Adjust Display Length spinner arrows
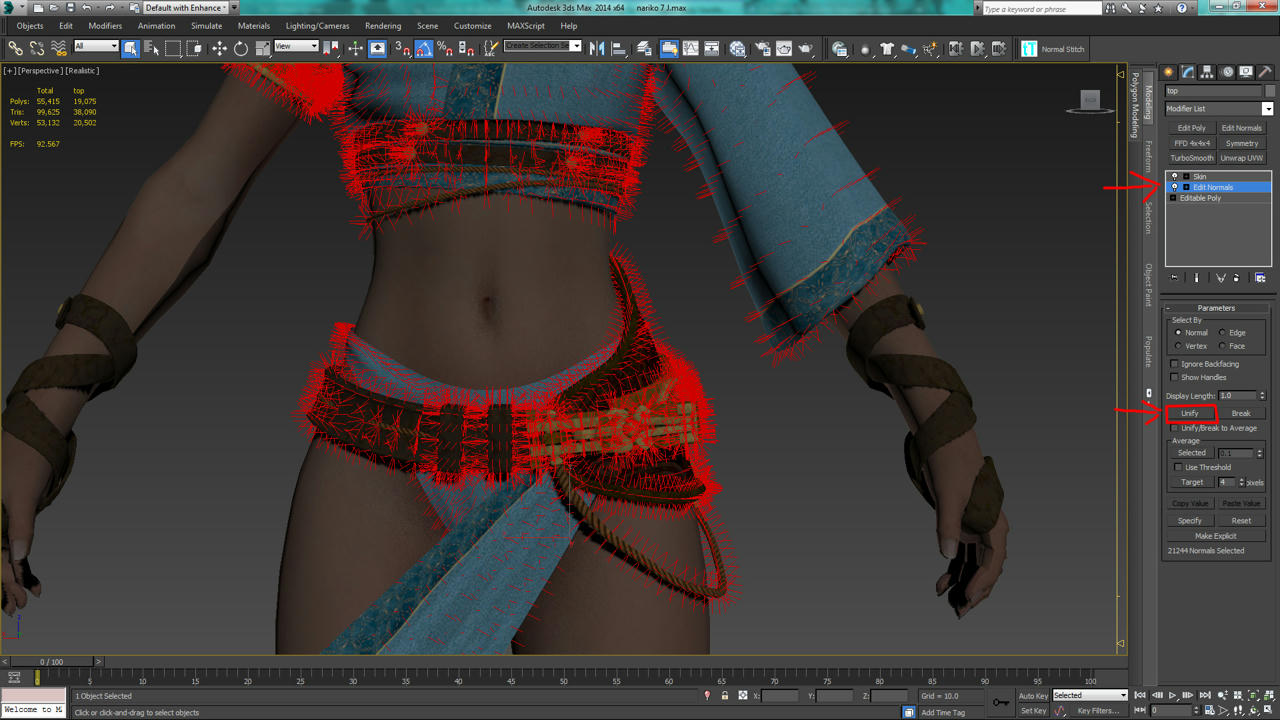Viewport: 1280px width, 720px height. pos(1262,396)
